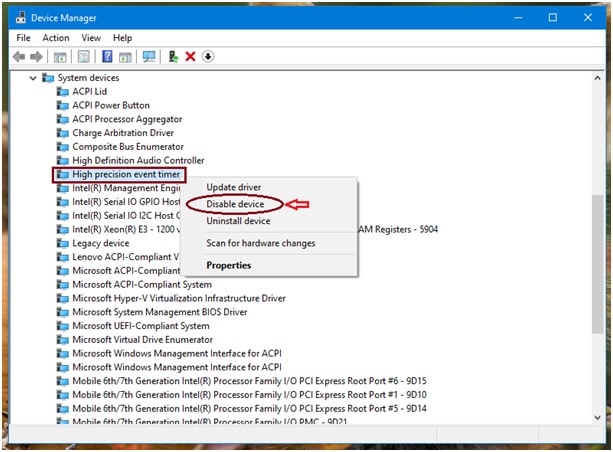This screenshot has height=452, width=613.
Task: Select Microsoft UEFI-Compliant System
Action: click(x=141, y=326)
